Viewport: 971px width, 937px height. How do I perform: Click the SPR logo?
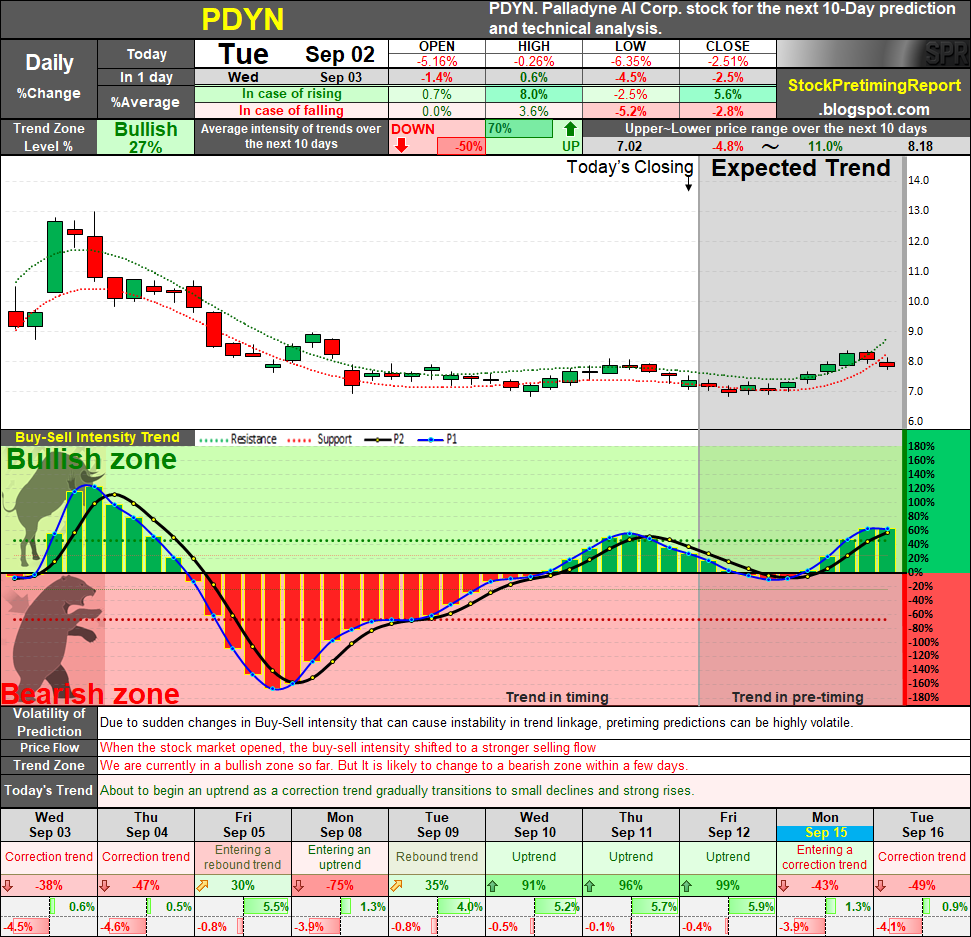tap(946, 54)
